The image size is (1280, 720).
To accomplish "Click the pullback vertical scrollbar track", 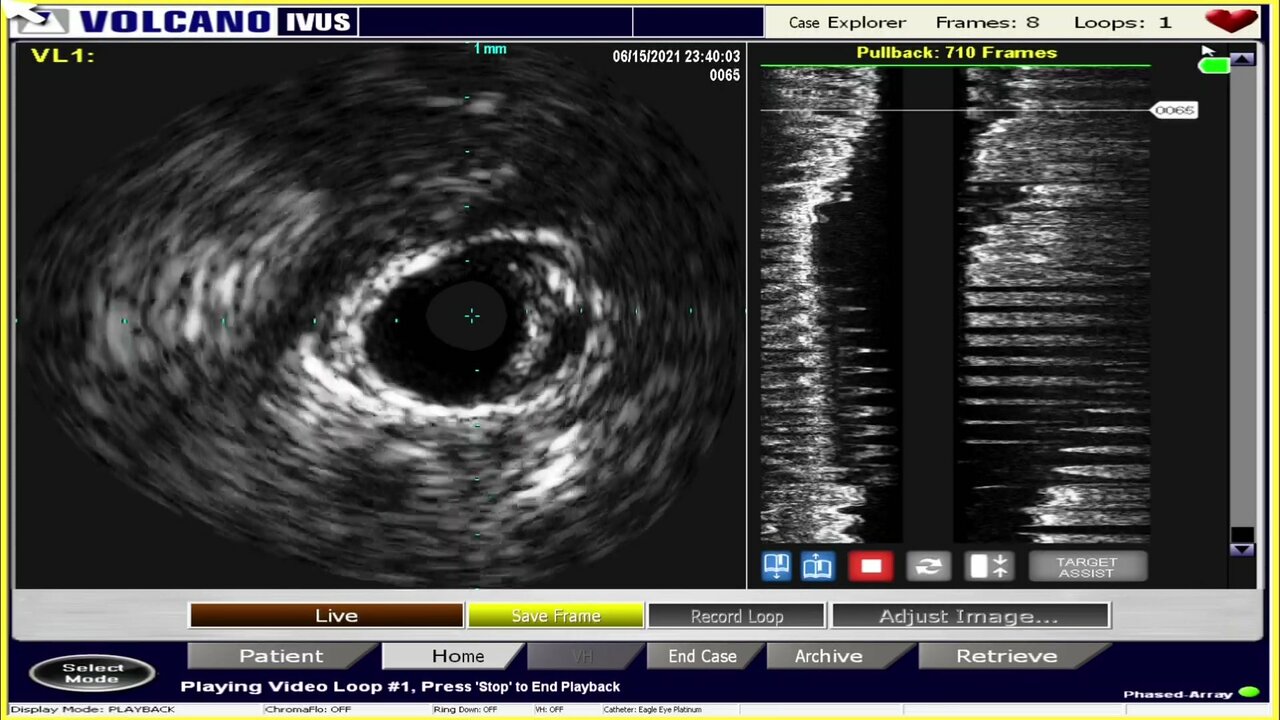I will [x=1242, y=300].
